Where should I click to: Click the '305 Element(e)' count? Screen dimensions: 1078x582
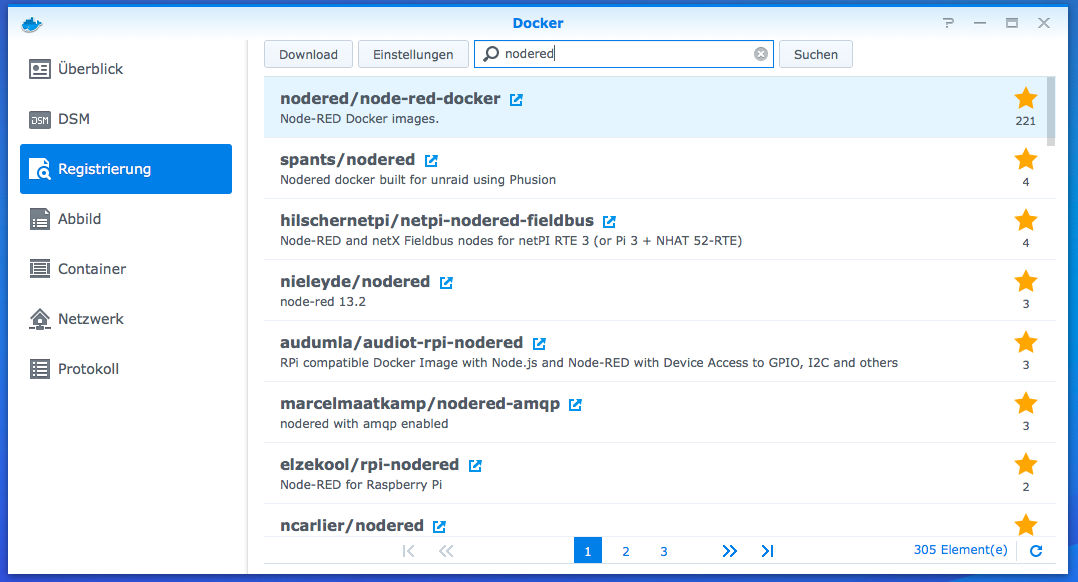pos(960,550)
